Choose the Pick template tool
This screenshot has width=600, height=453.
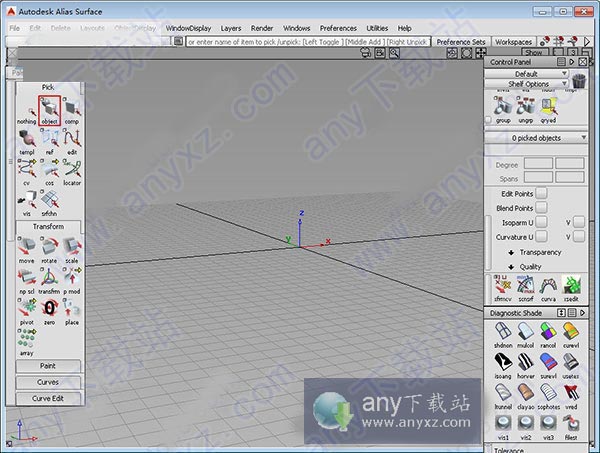click(26, 141)
